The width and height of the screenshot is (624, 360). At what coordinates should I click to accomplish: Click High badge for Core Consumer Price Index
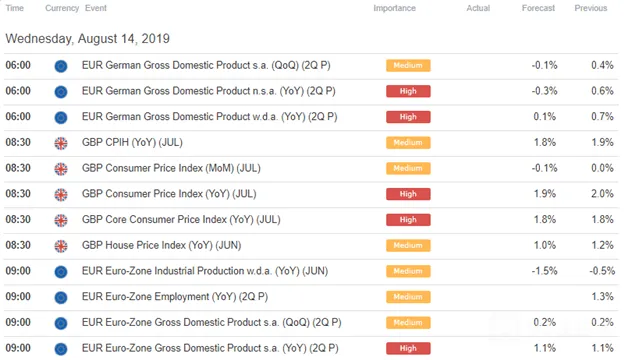pos(408,220)
